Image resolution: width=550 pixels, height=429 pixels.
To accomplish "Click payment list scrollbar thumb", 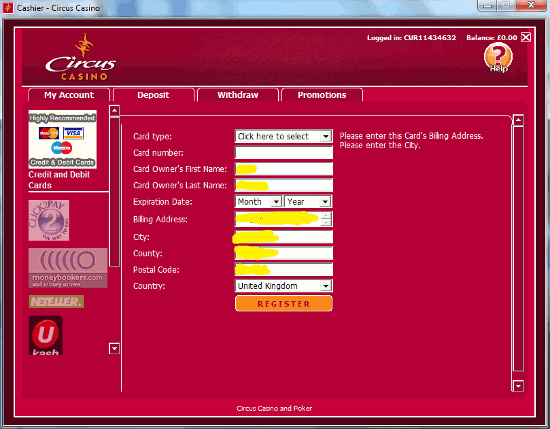I will [114, 192].
